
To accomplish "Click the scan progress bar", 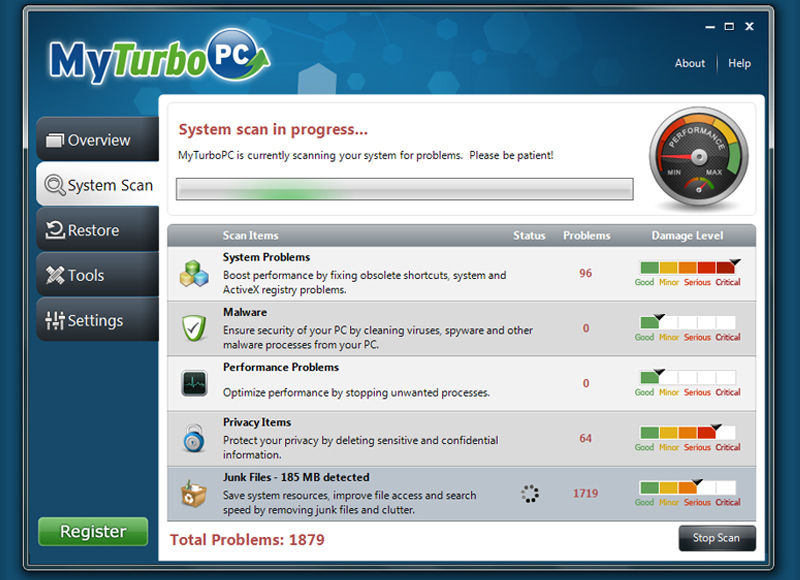I will click(x=405, y=189).
